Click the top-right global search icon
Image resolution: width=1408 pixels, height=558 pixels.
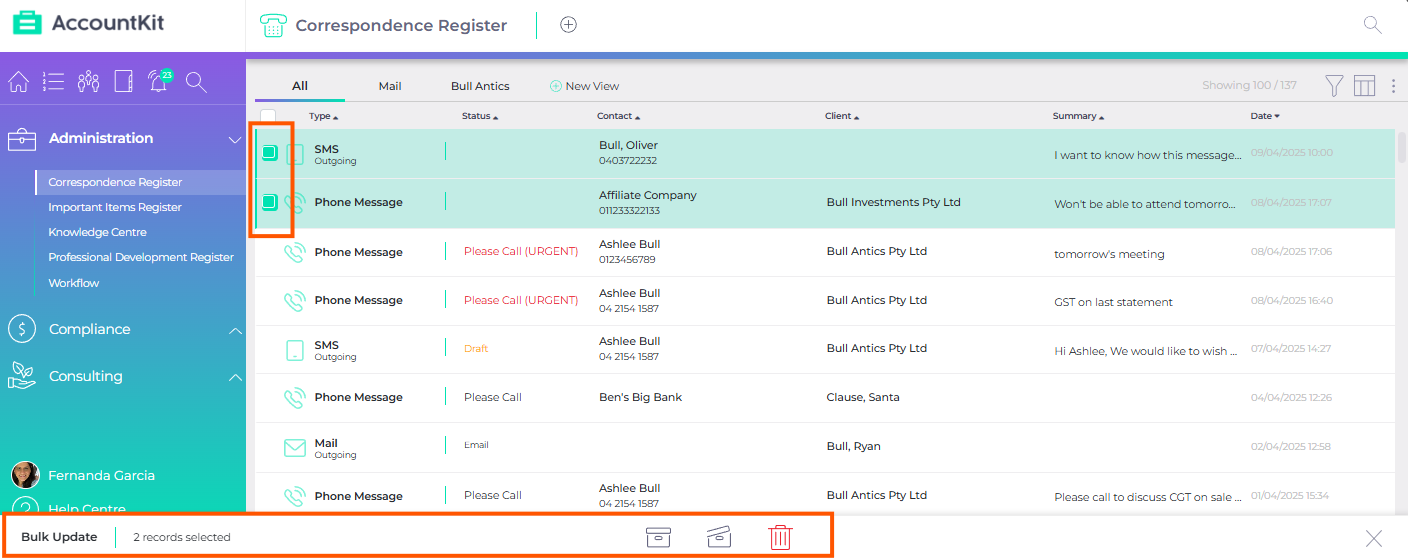pos(1373,25)
